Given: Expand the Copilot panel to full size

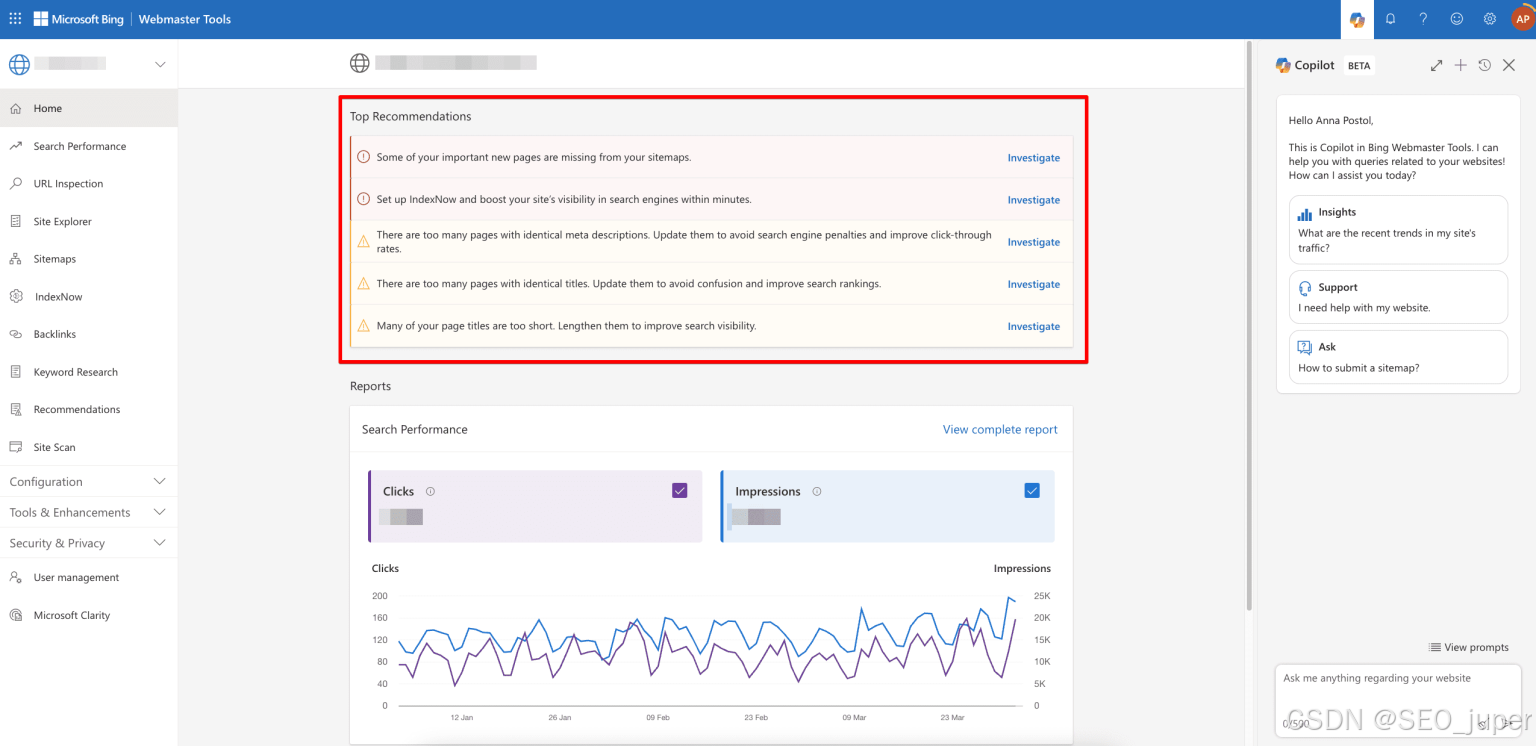Looking at the screenshot, I should (1436, 65).
